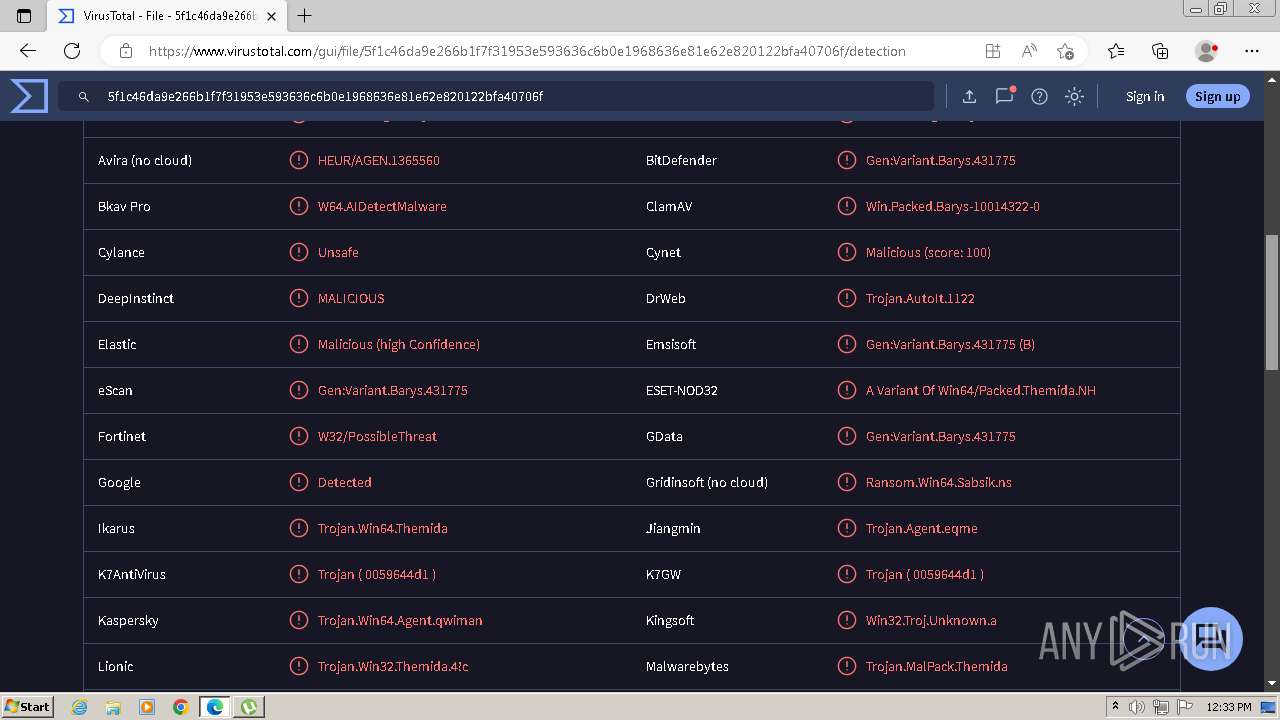Open the help question mark icon

(x=1039, y=96)
